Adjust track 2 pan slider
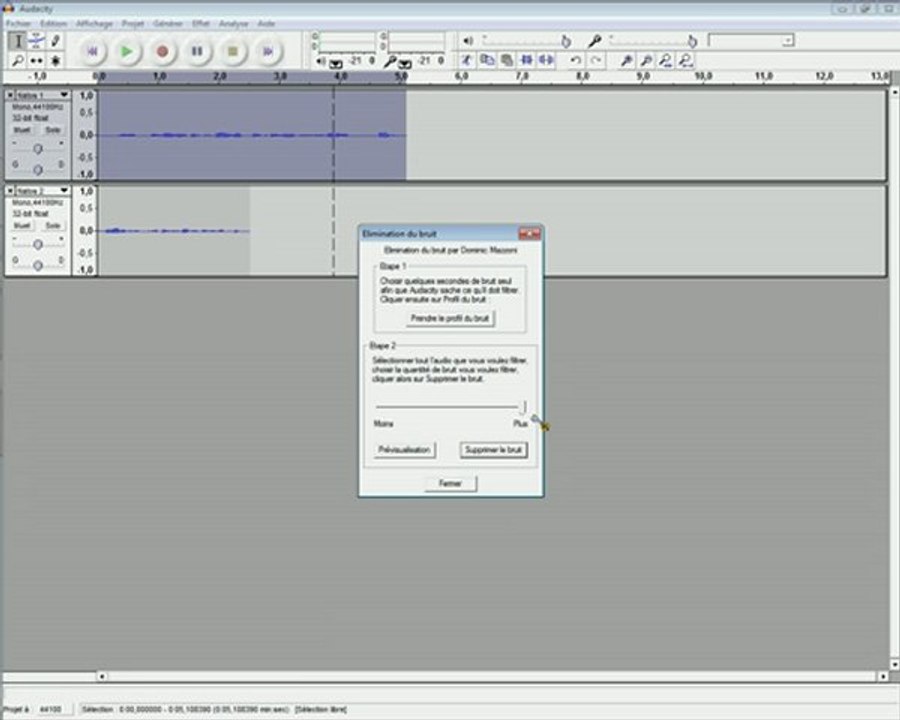 pyautogui.click(x=37, y=265)
